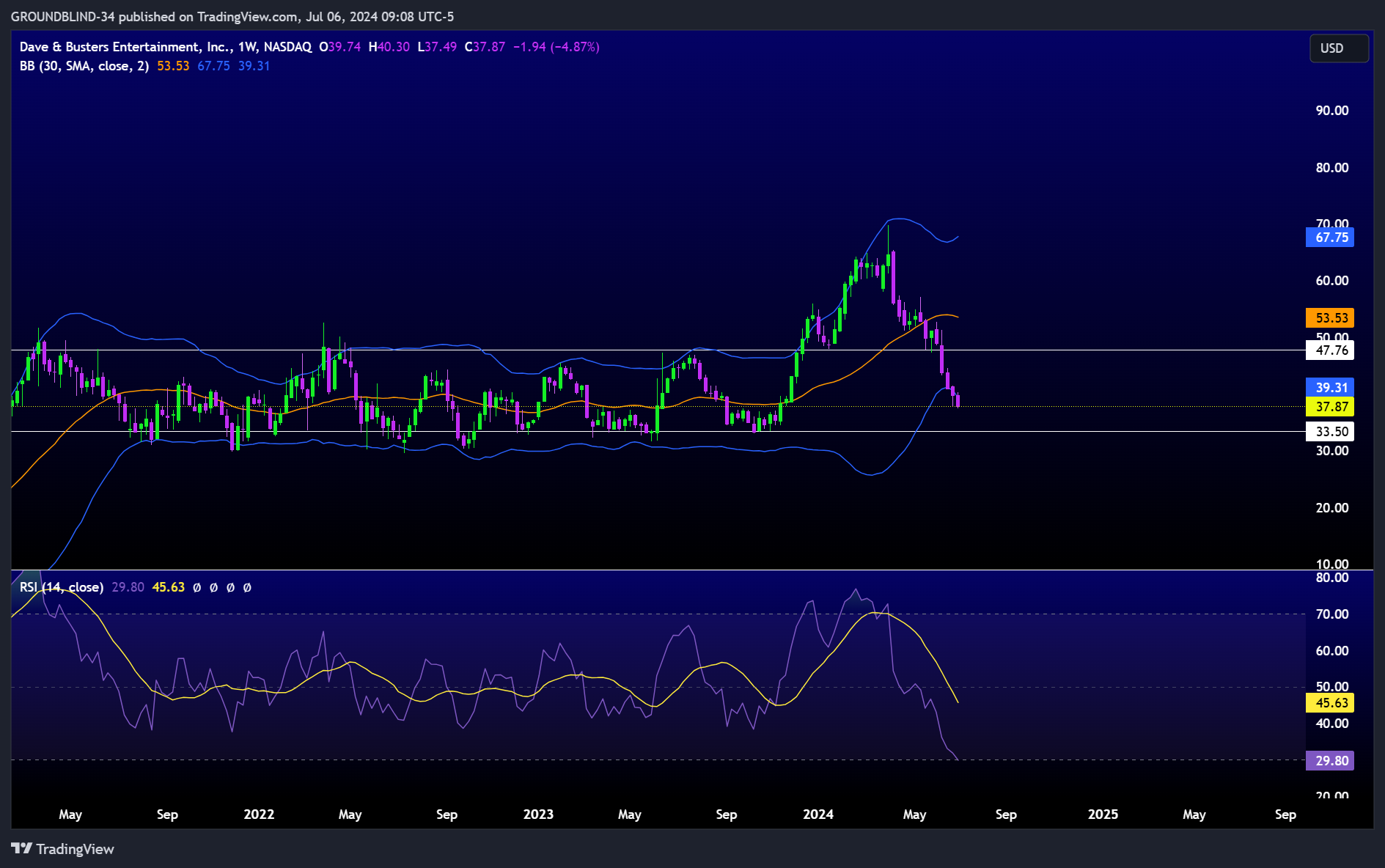Click the 80.00 price scale label in main chart

pyautogui.click(x=1332, y=168)
